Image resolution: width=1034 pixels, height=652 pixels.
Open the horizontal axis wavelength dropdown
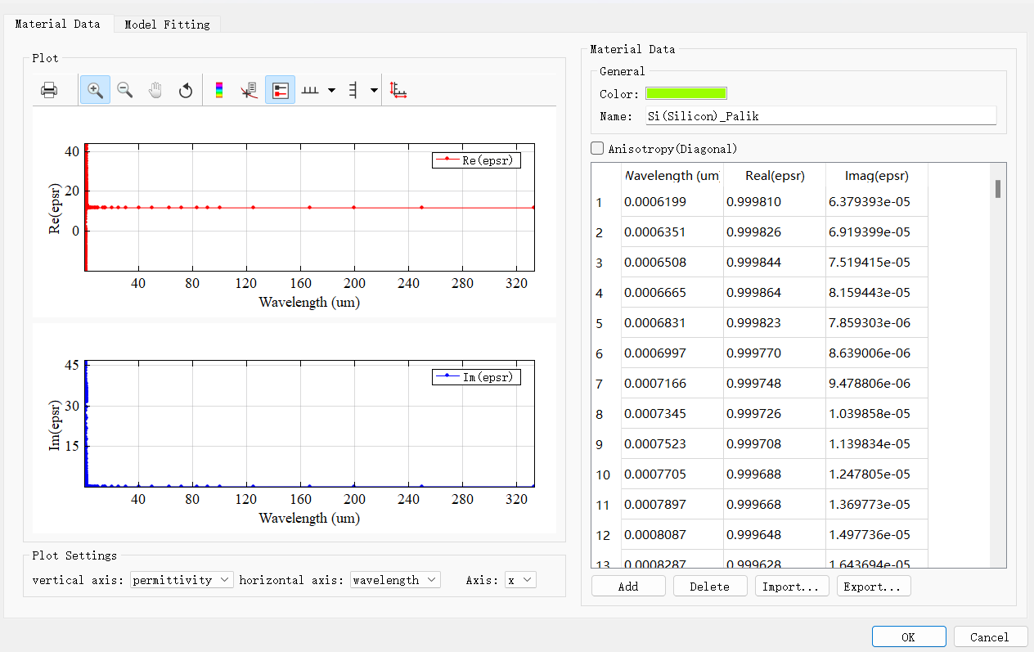pyautogui.click(x=395, y=579)
